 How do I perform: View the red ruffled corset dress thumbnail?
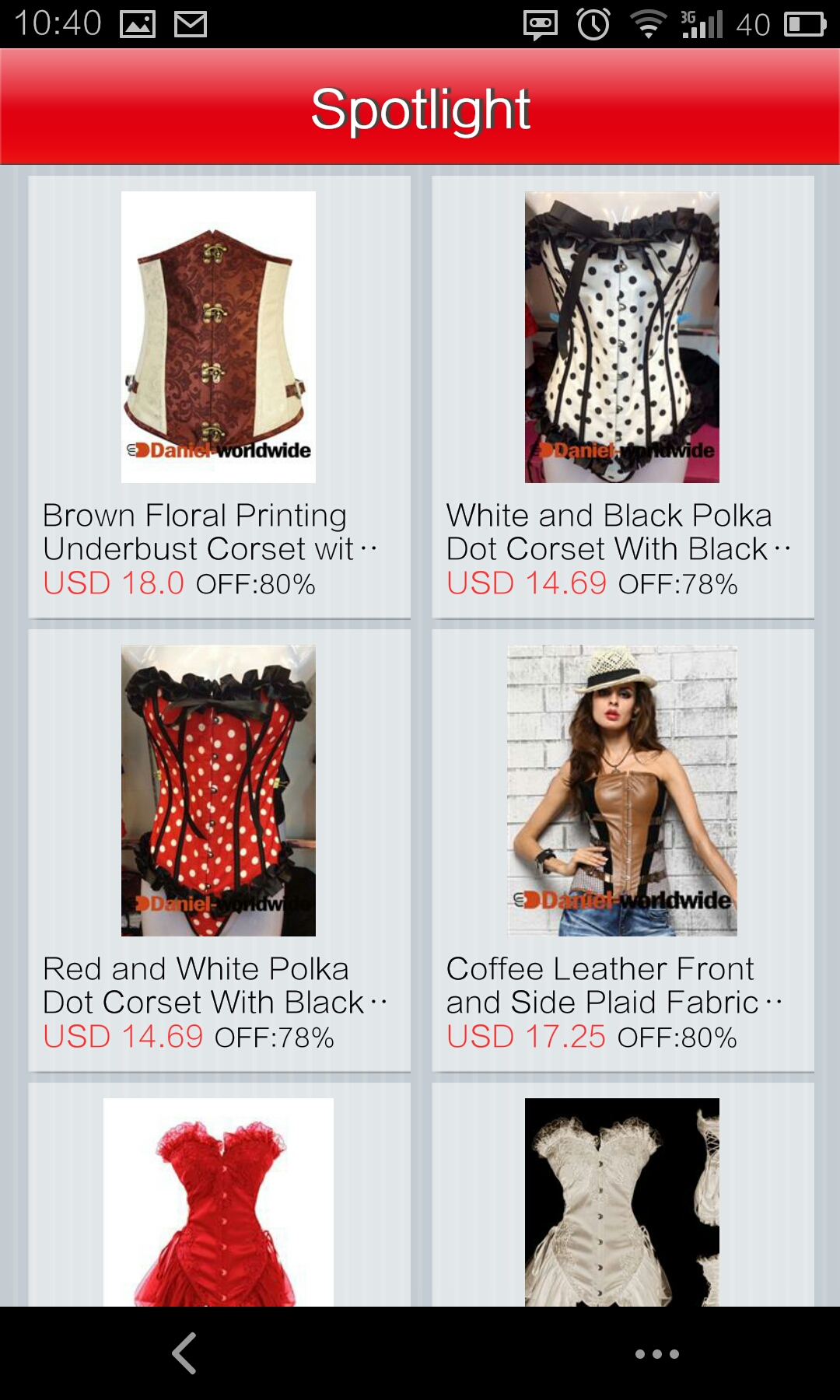click(219, 1202)
